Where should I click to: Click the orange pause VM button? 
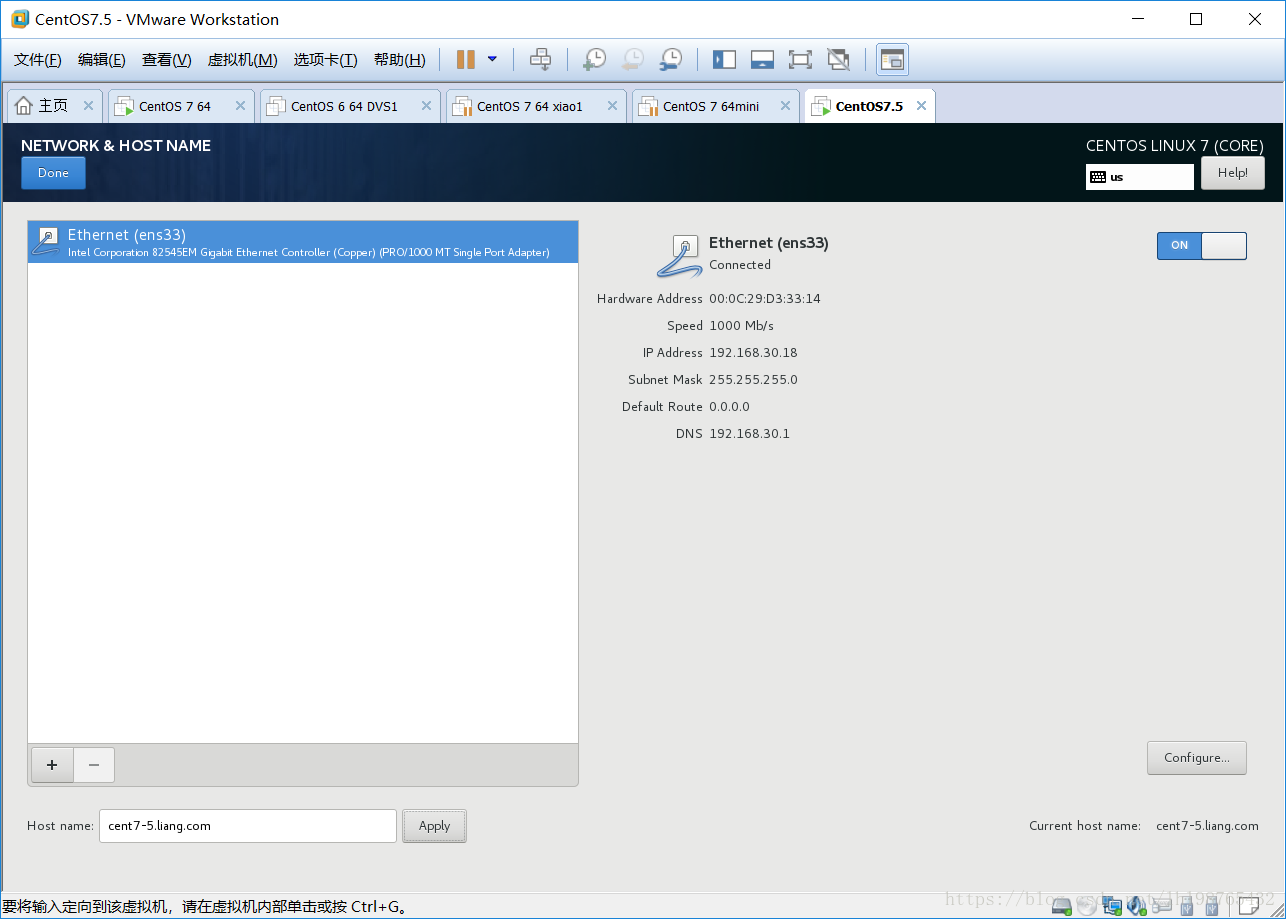(465, 60)
